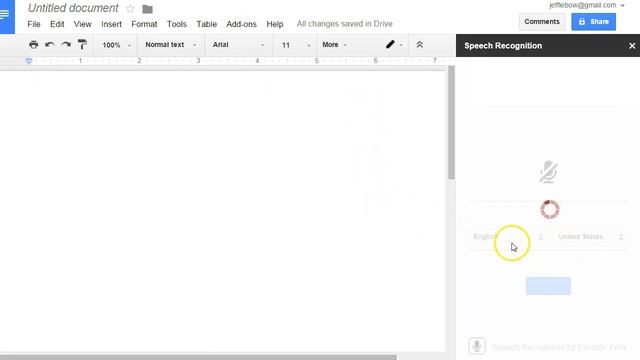
Task: Expand the More toolbar options
Action: [x=334, y=44]
